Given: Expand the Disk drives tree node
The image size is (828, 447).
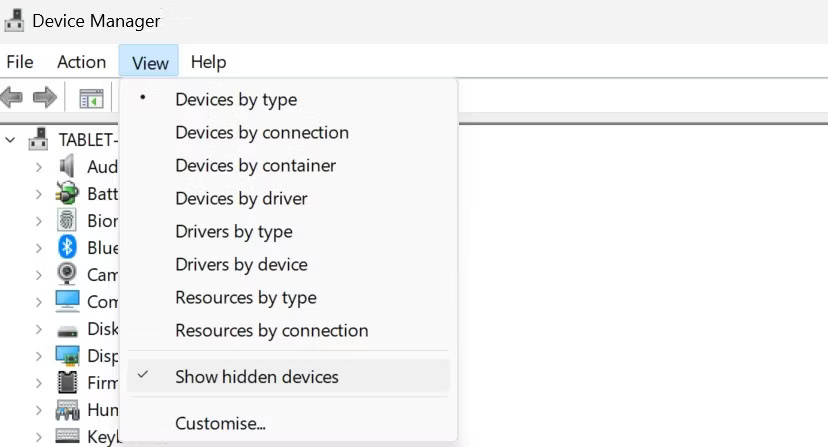Looking at the screenshot, I should [38, 328].
